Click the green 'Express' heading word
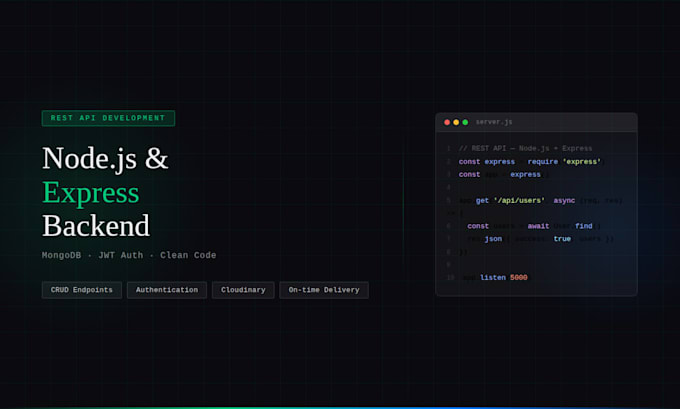The image size is (680, 409). [x=91, y=192]
